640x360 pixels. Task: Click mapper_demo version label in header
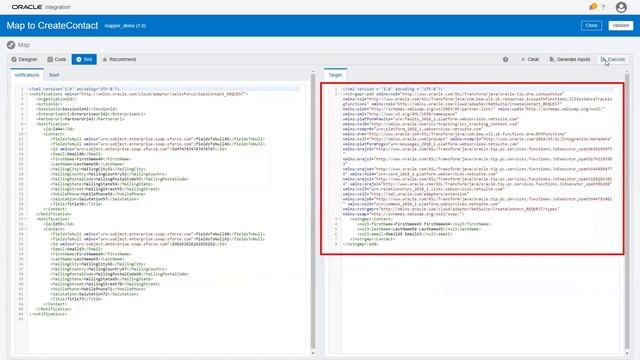click(x=125, y=26)
